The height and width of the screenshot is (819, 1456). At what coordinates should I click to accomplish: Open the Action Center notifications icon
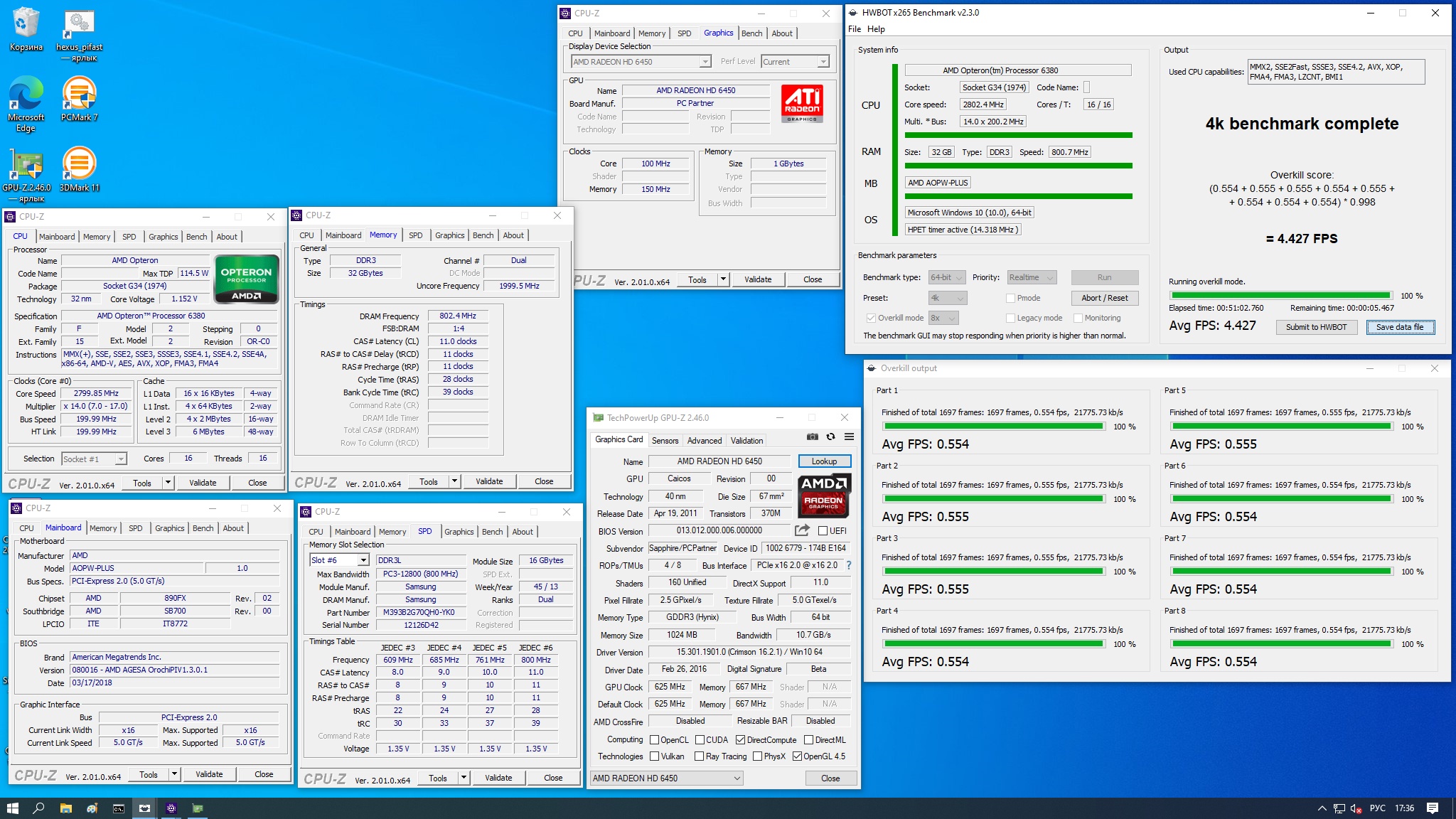(1433, 808)
